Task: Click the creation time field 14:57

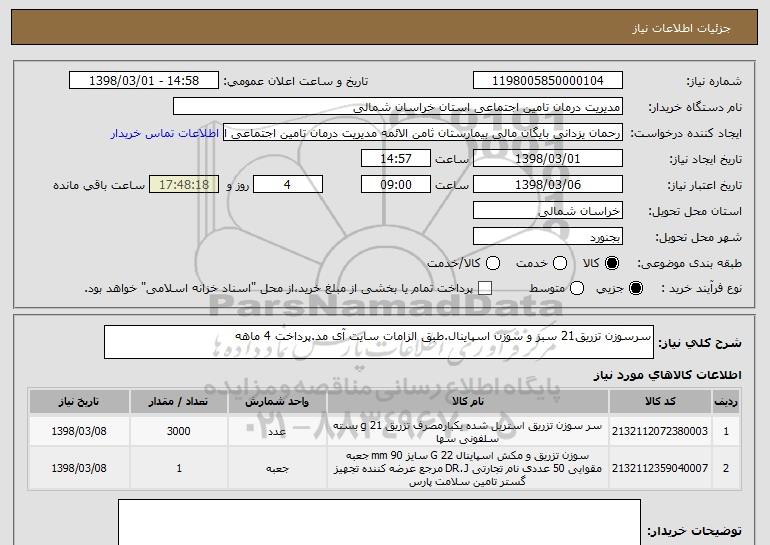Action: (x=396, y=159)
